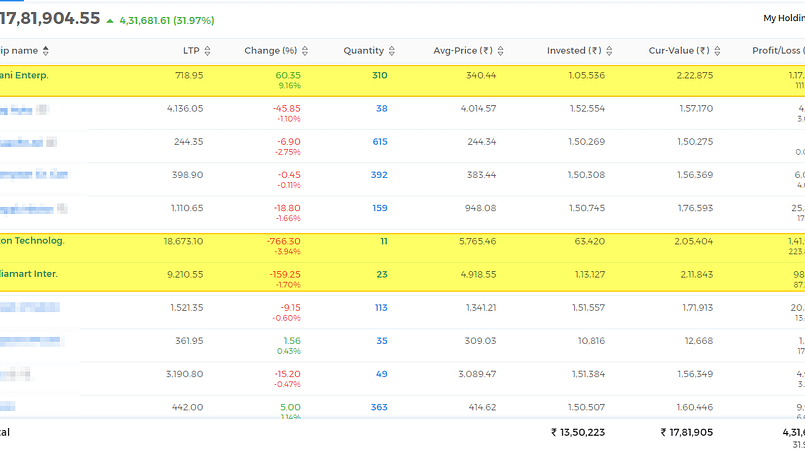Click quantity 392 link
This screenshot has height=452, width=805.
coord(379,175)
